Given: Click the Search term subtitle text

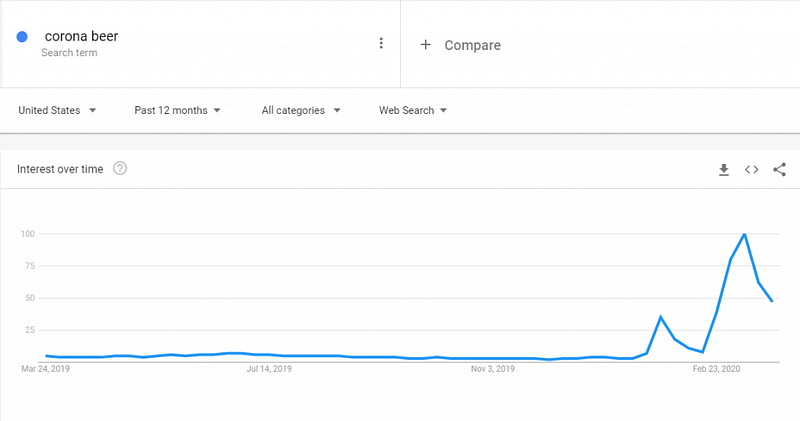Looking at the screenshot, I should [x=70, y=53].
